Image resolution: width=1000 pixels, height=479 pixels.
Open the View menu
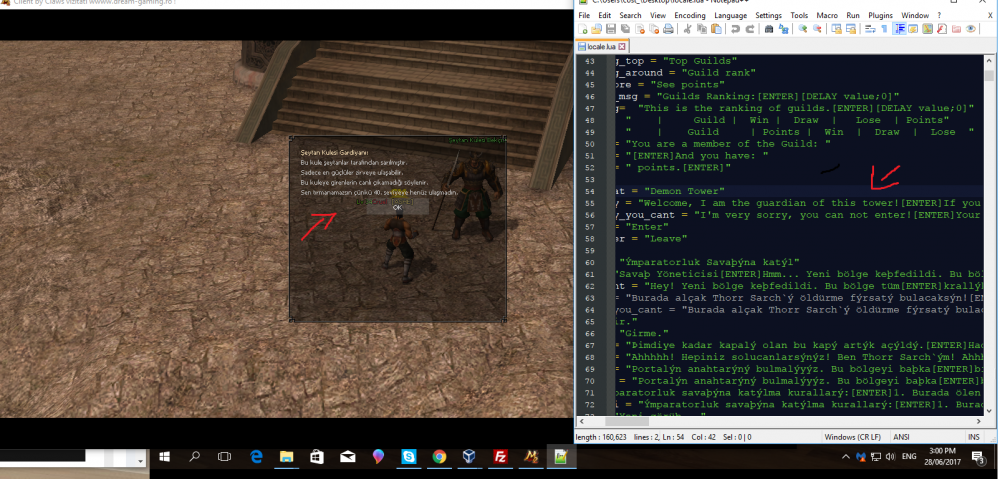click(x=658, y=15)
